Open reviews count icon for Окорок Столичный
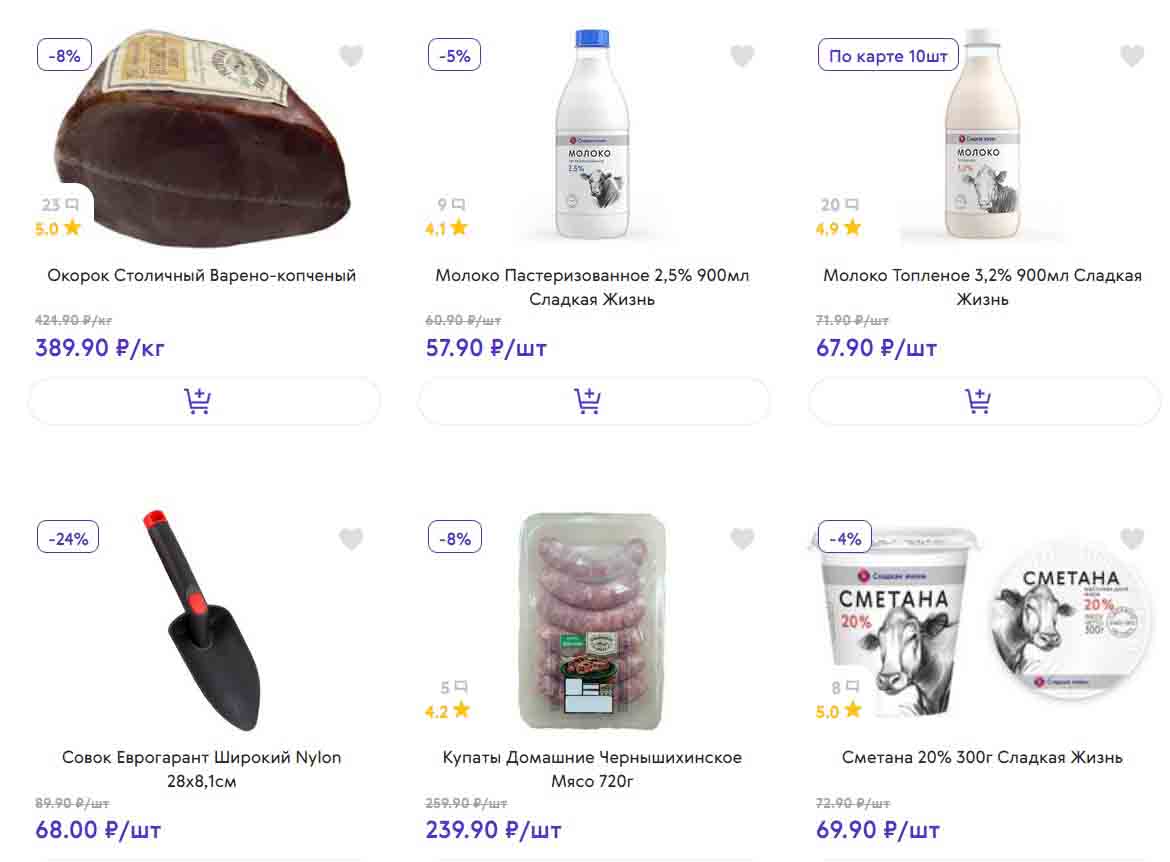 coord(58,205)
